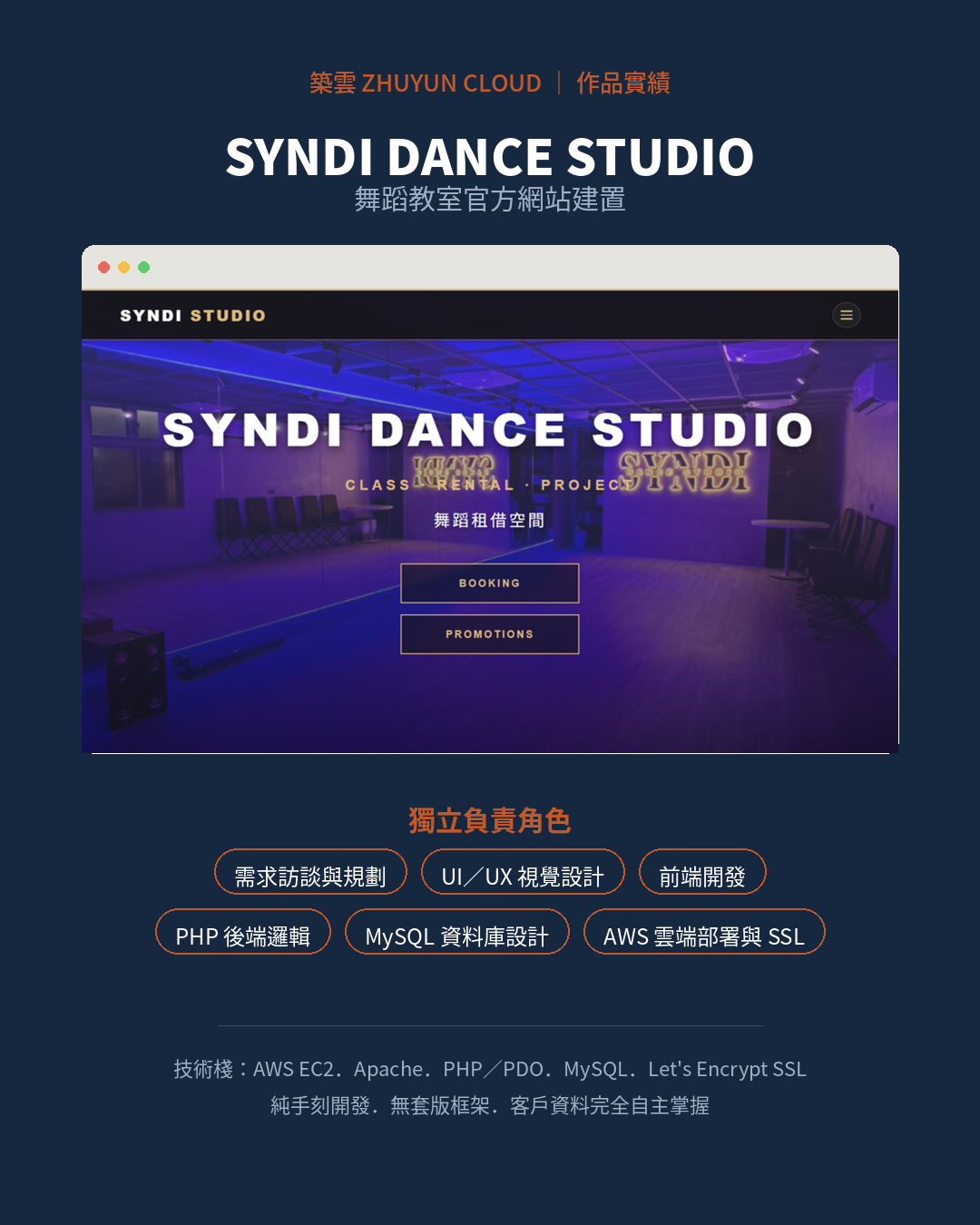
Task: Click the 舞蹈租借空間 text
Action: point(490,521)
